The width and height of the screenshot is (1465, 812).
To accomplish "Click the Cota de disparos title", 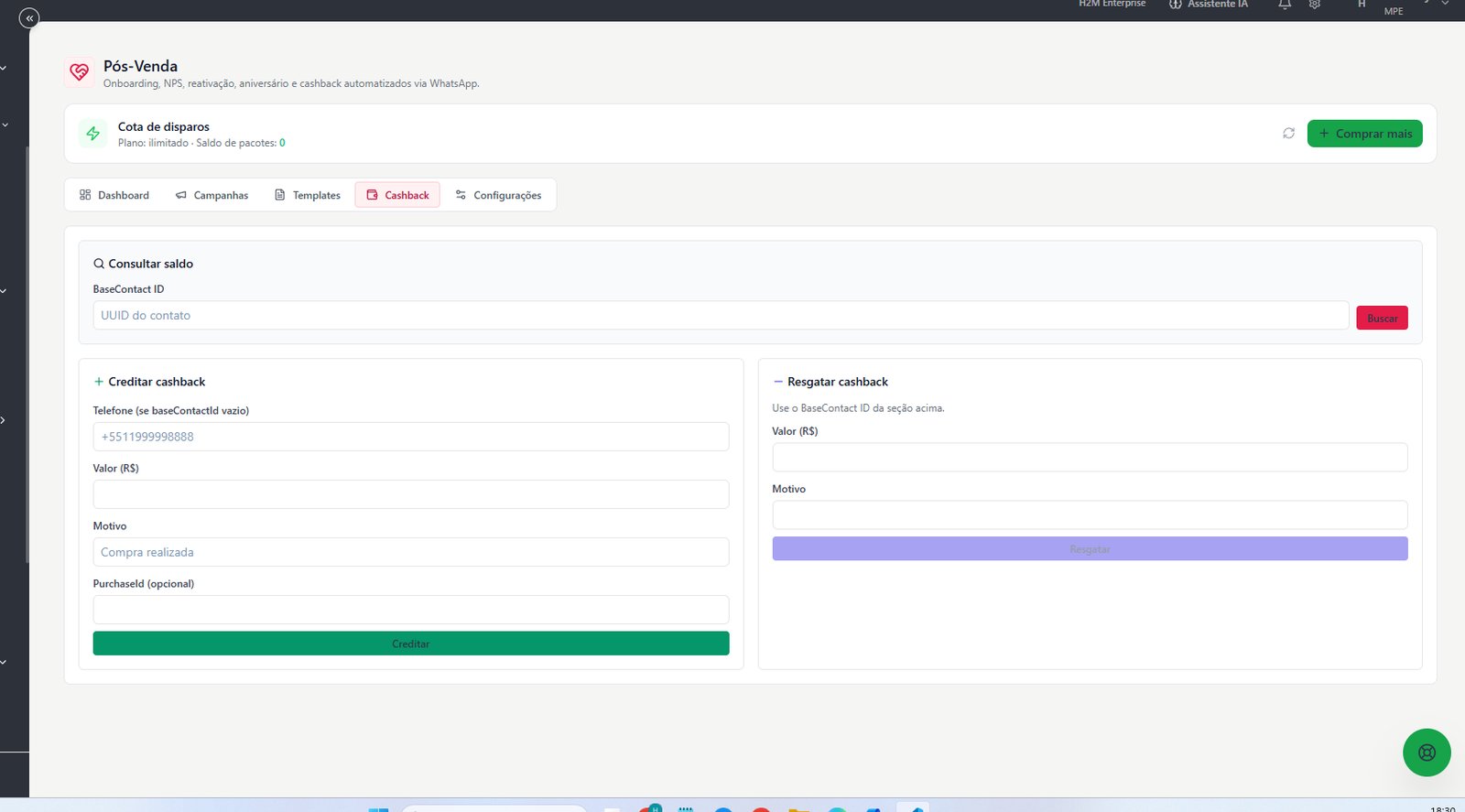I will [x=164, y=127].
